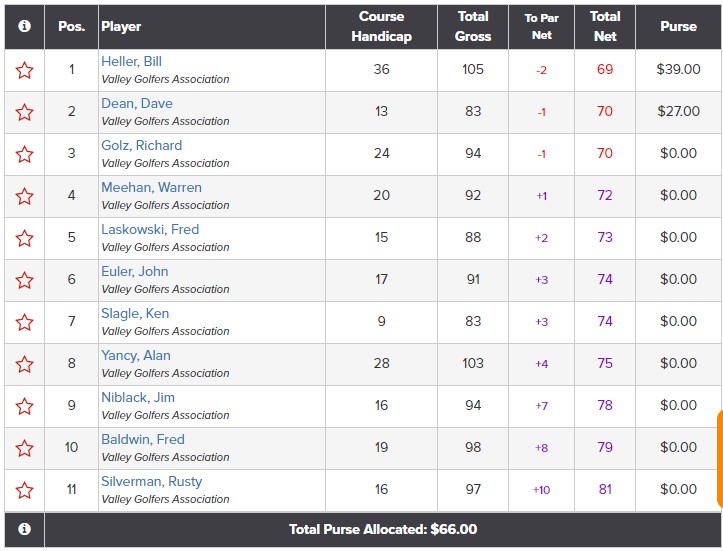The height and width of the screenshot is (551, 723).
Task: Click the Total Net column header
Action: [605, 26]
